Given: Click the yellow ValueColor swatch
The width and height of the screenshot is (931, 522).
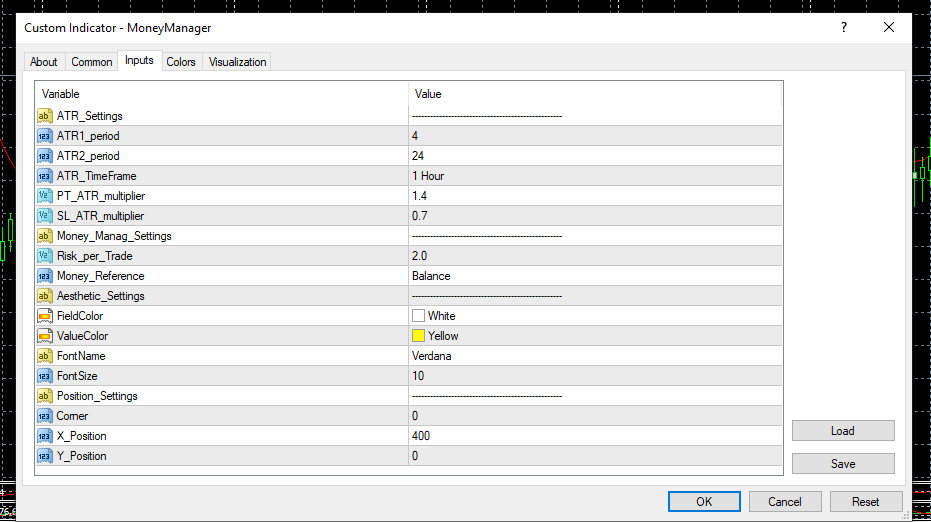Looking at the screenshot, I should pyautogui.click(x=418, y=336).
